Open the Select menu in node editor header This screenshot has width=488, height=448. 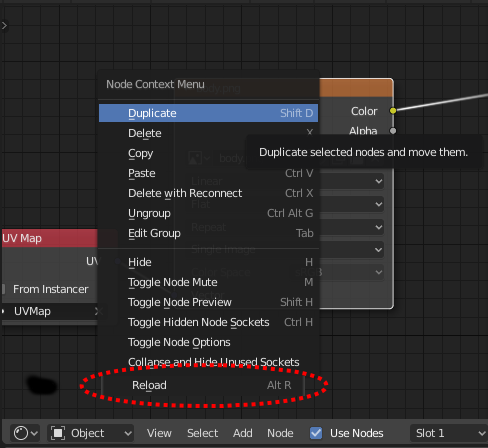coord(202,433)
